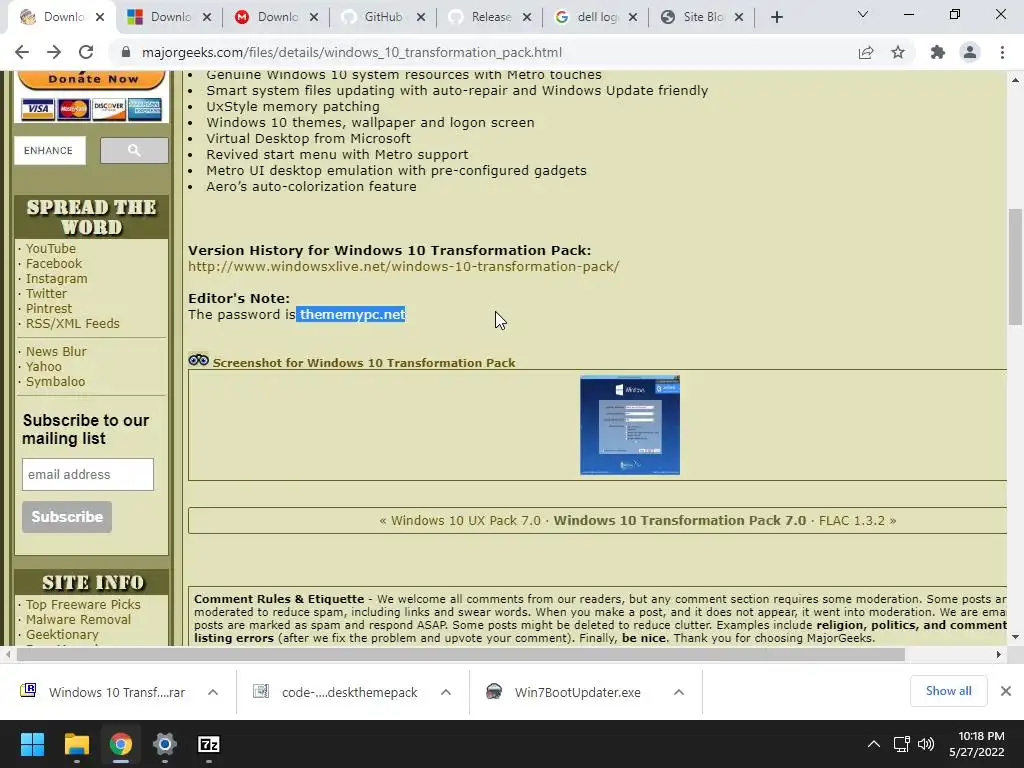This screenshot has width=1024, height=768.
Task: Open 7-Zip from the taskbar
Action: coord(208,744)
